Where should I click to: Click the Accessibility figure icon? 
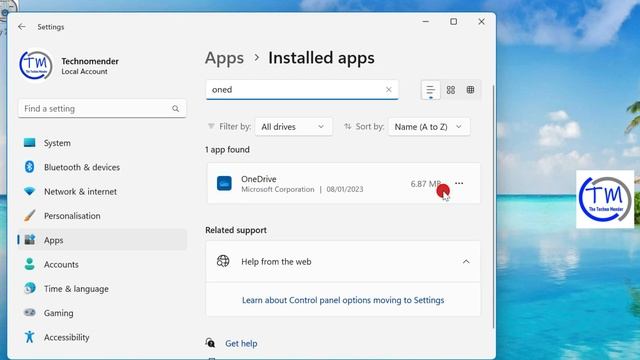point(29,337)
